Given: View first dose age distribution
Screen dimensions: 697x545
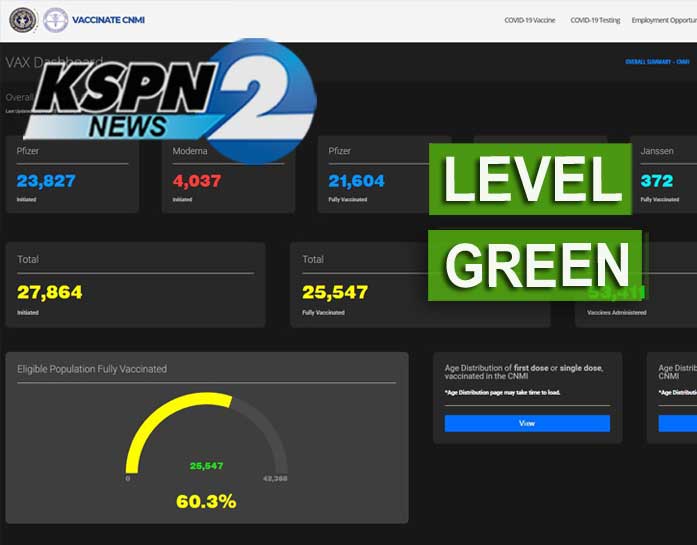Looking at the screenshot, I should coord(527,423).
